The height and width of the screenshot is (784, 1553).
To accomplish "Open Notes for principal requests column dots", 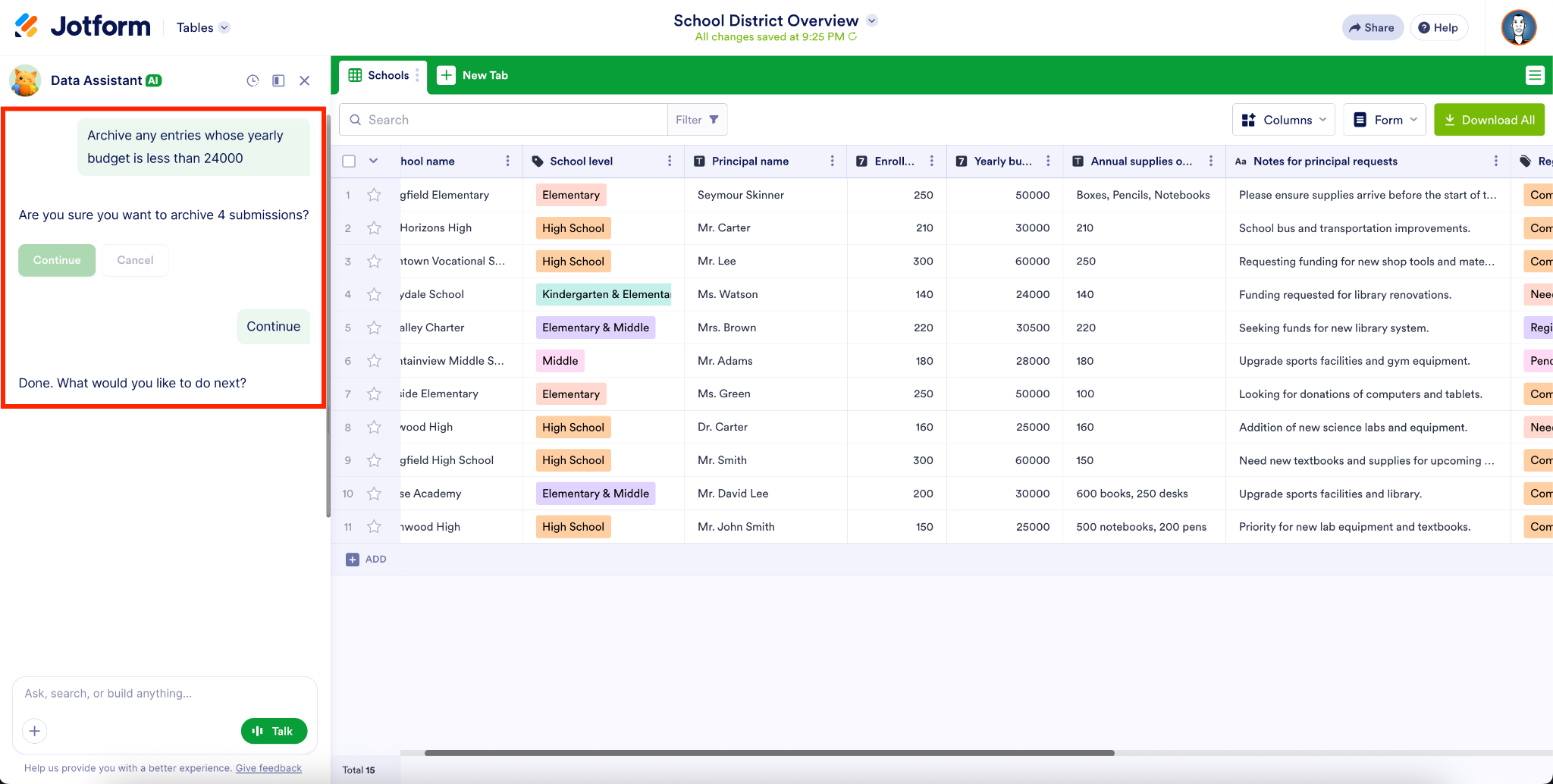I will (x=1495, y=161).
